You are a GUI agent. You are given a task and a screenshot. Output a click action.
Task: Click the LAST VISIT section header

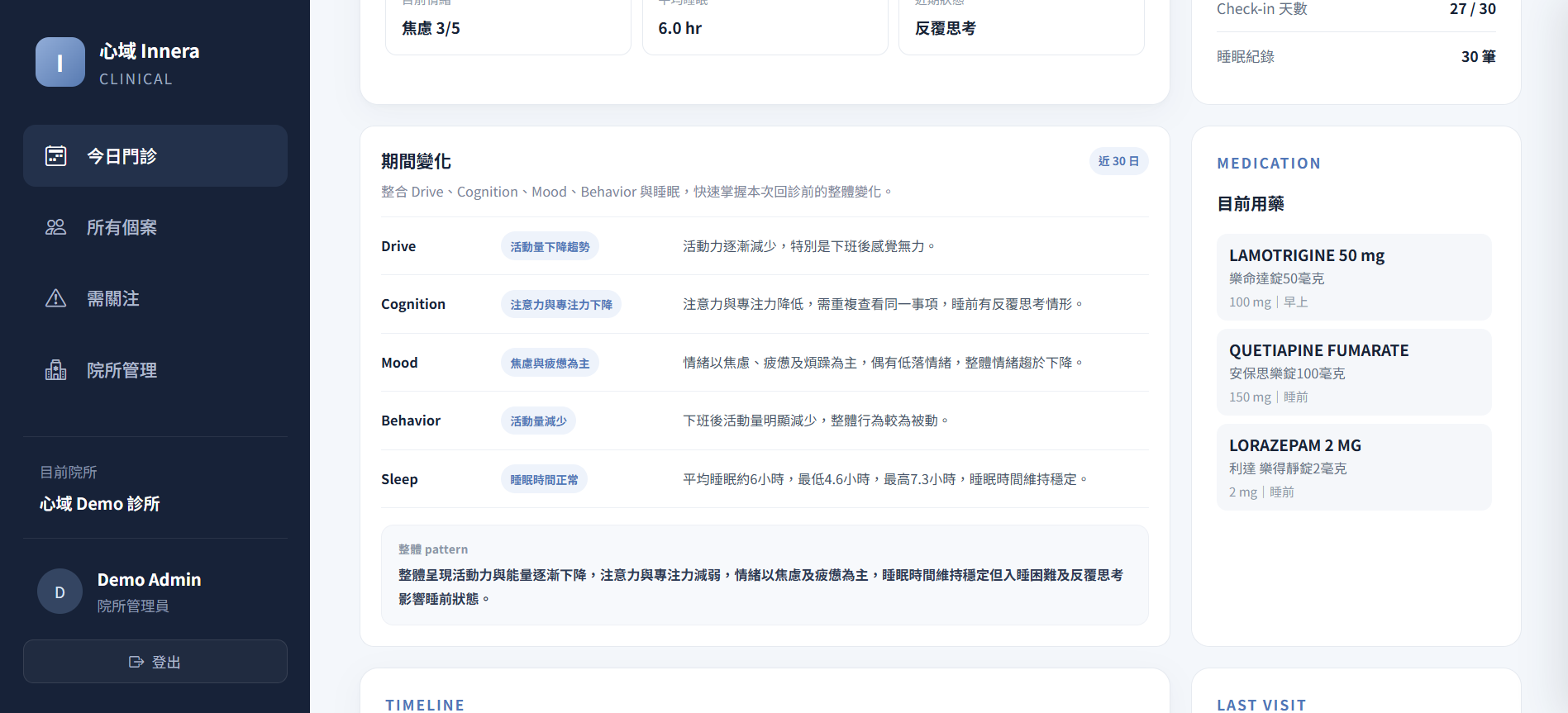1261,705
